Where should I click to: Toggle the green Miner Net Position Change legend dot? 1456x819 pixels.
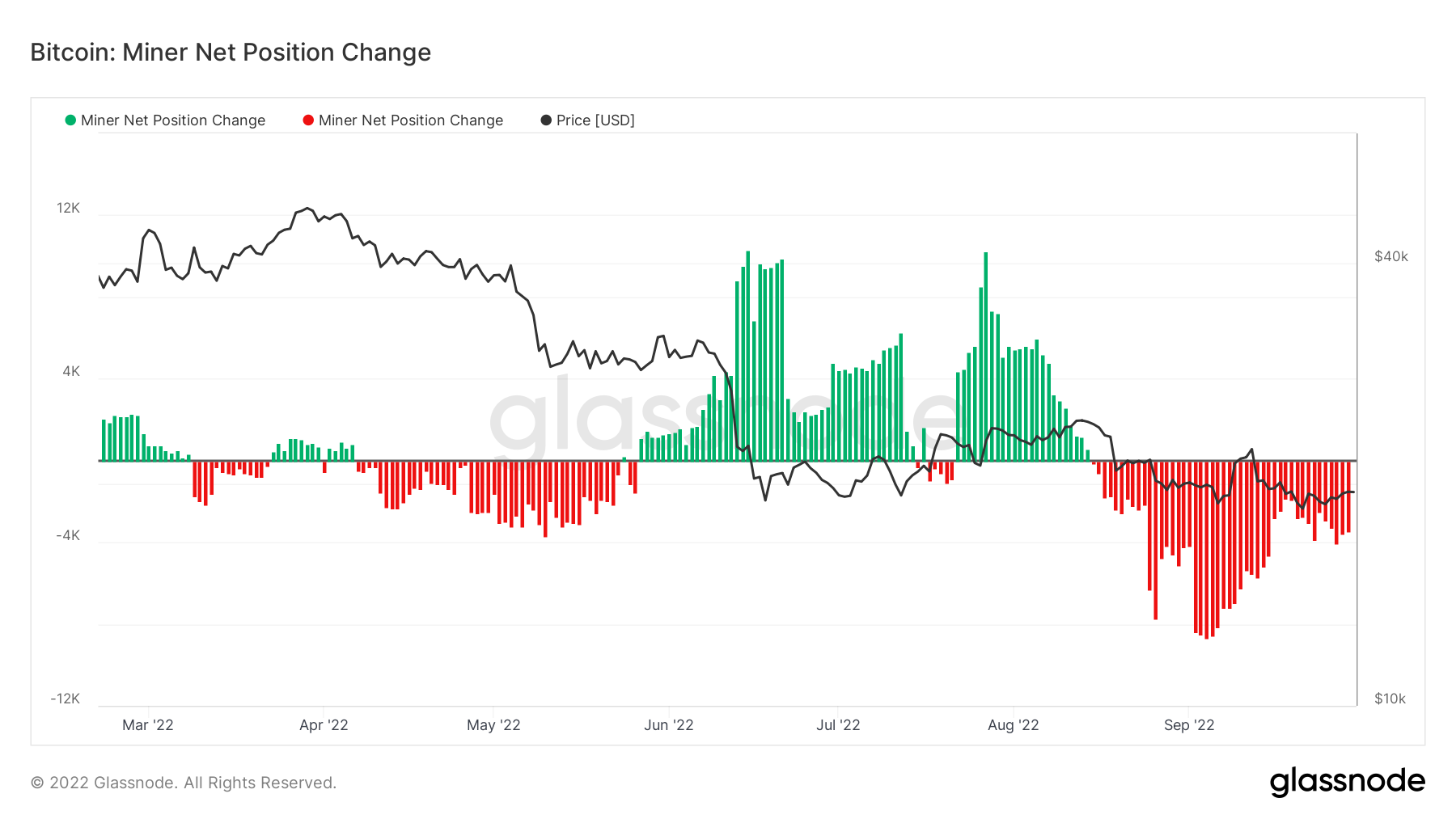(x=70, y=120)
